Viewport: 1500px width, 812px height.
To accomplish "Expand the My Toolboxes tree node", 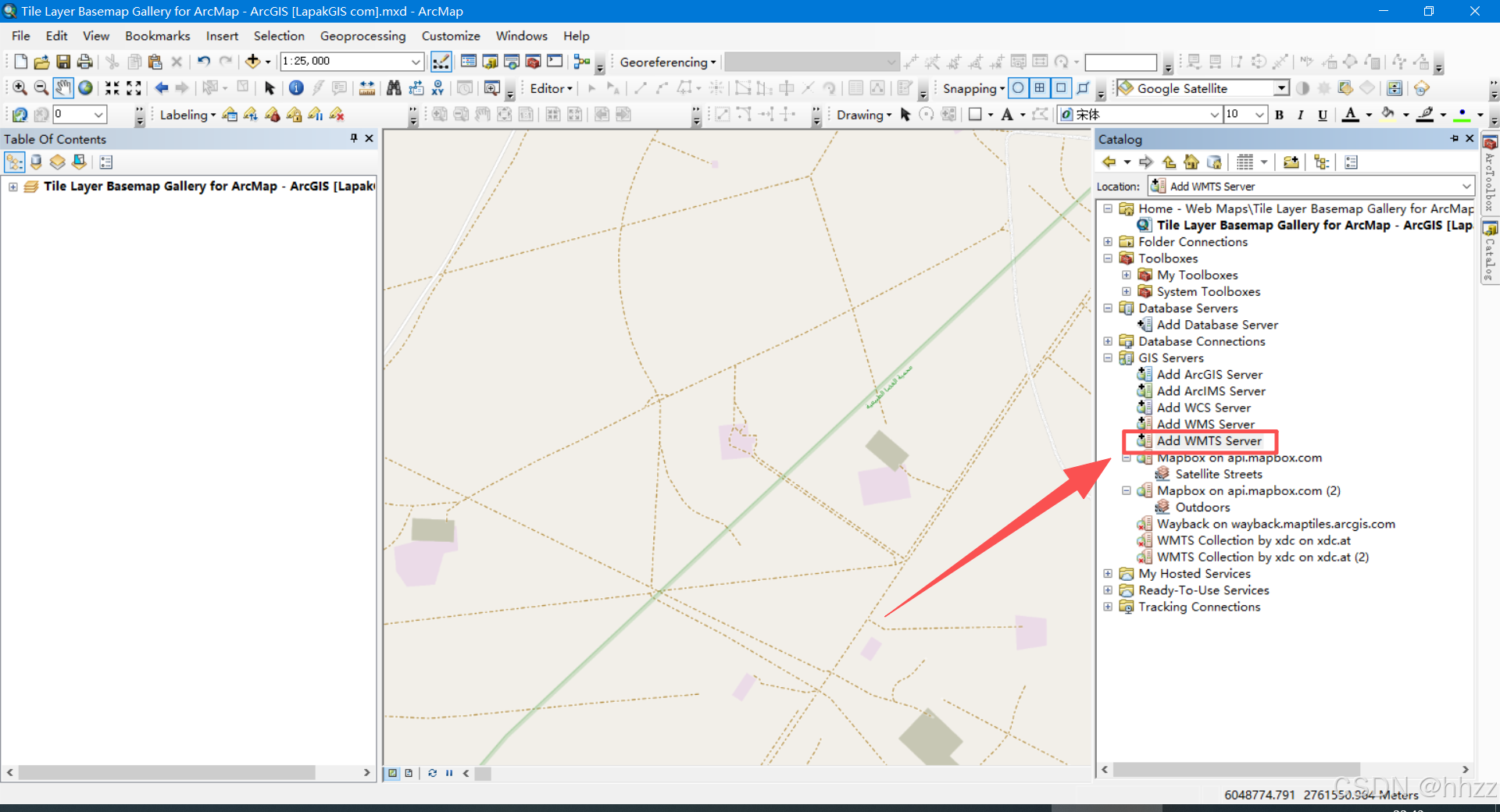I will (1126, 275).
